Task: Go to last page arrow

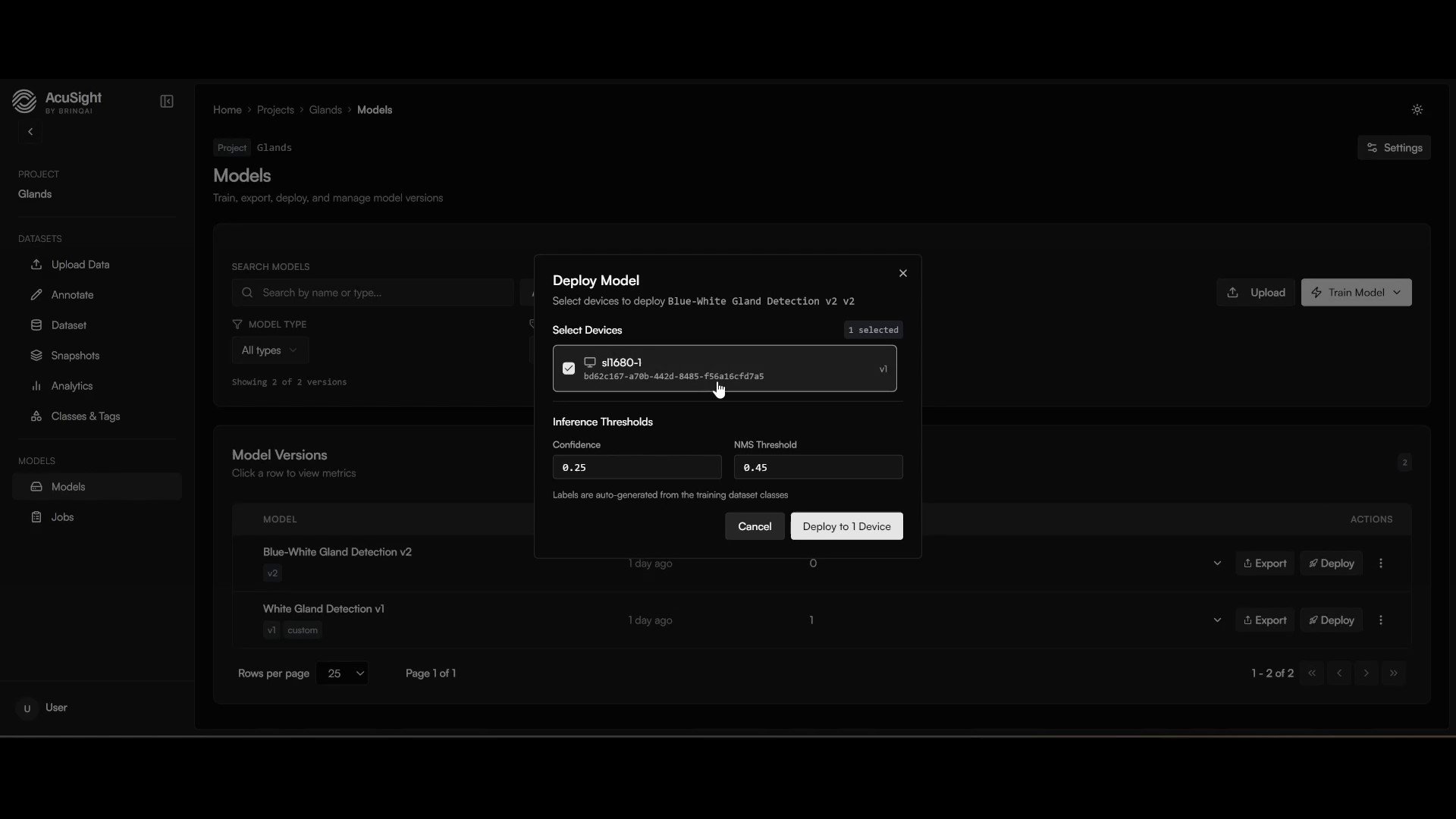Action: pyautogui.click(x=1394, y=673)
